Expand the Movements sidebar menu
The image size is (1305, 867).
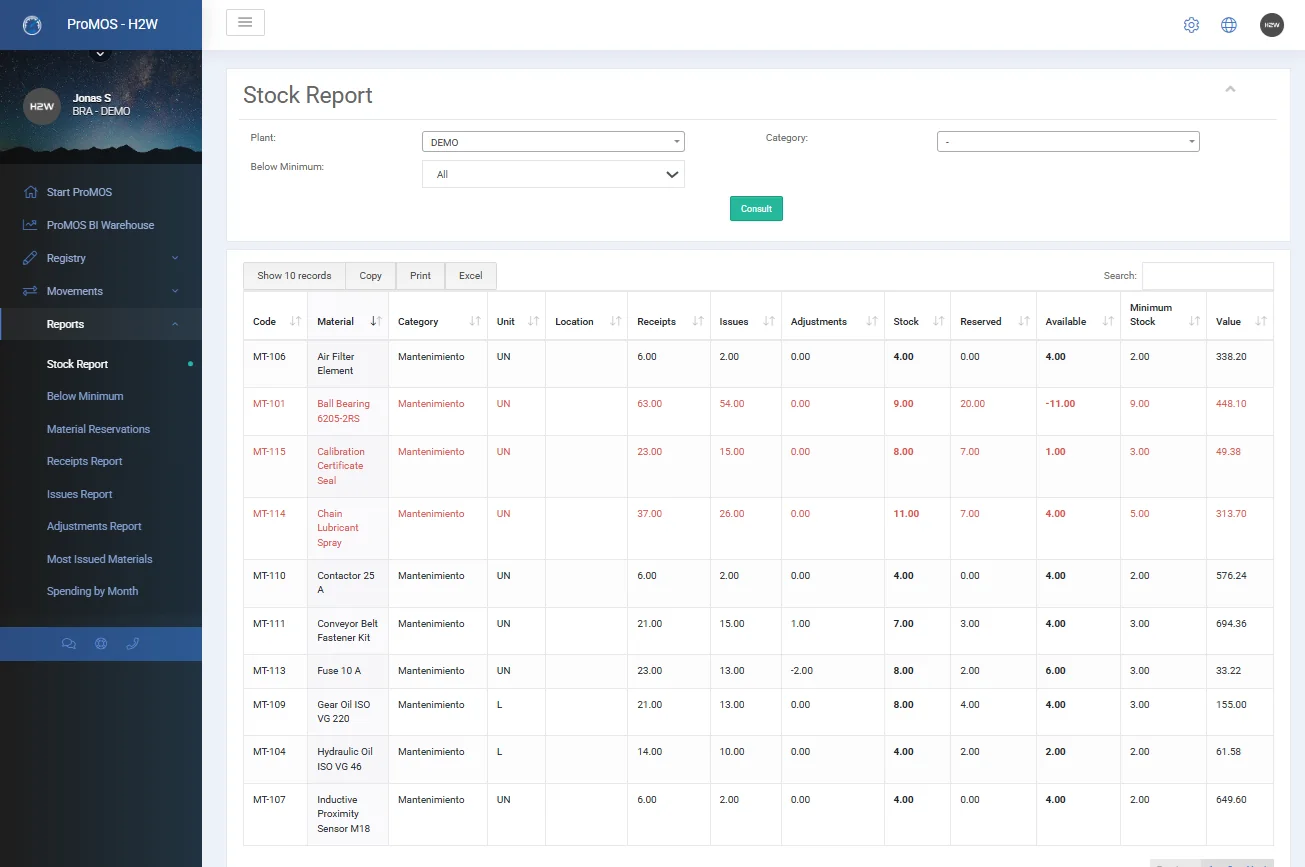[101, 291]
